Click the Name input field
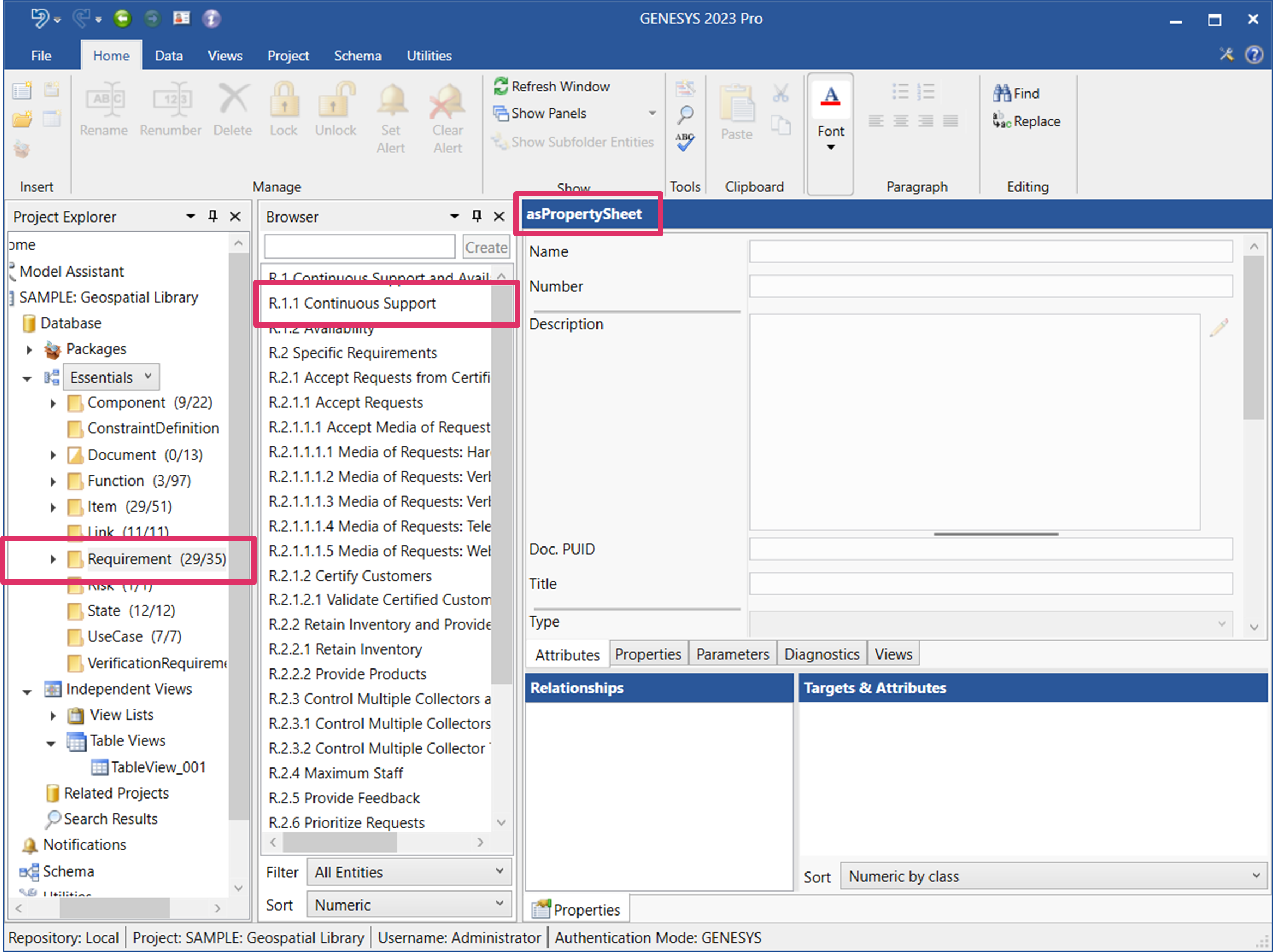The image size is (1273, 952). (x=990, y=251)
